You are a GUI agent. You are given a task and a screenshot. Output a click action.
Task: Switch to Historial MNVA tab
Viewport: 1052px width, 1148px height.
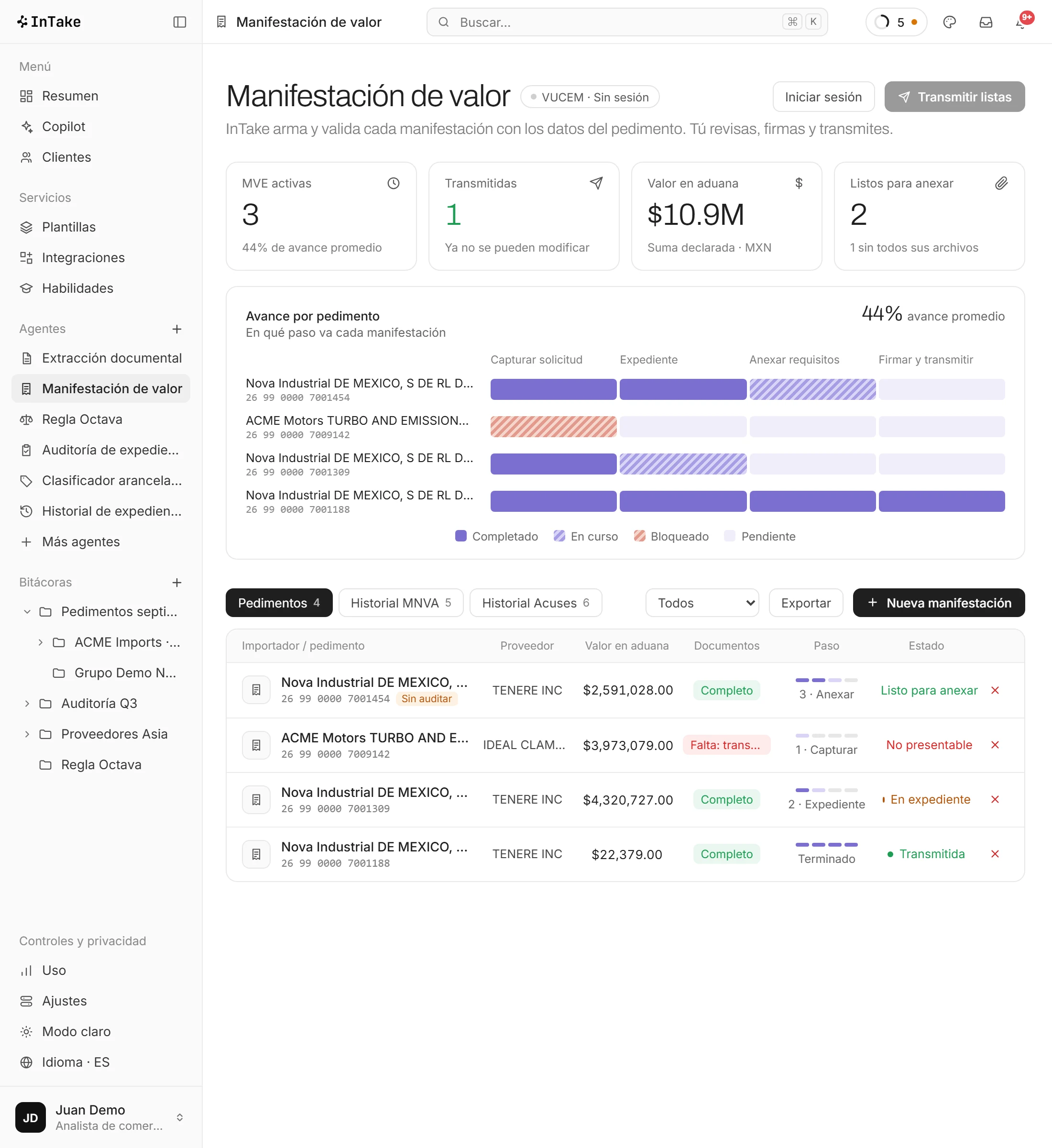(x=401, y=603)
